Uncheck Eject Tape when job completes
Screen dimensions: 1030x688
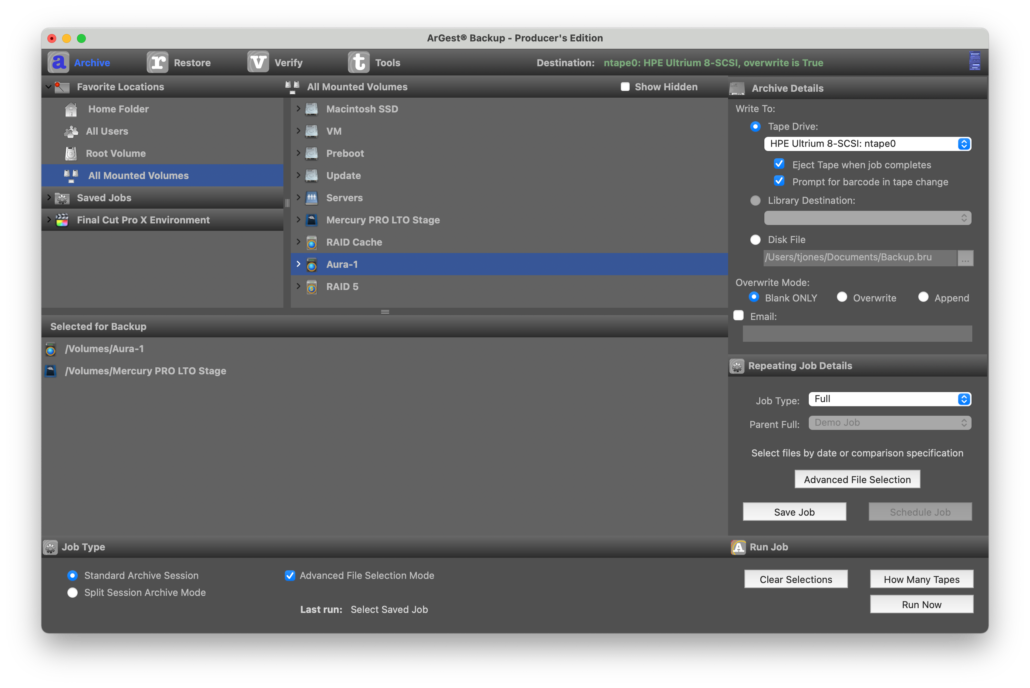780,165
